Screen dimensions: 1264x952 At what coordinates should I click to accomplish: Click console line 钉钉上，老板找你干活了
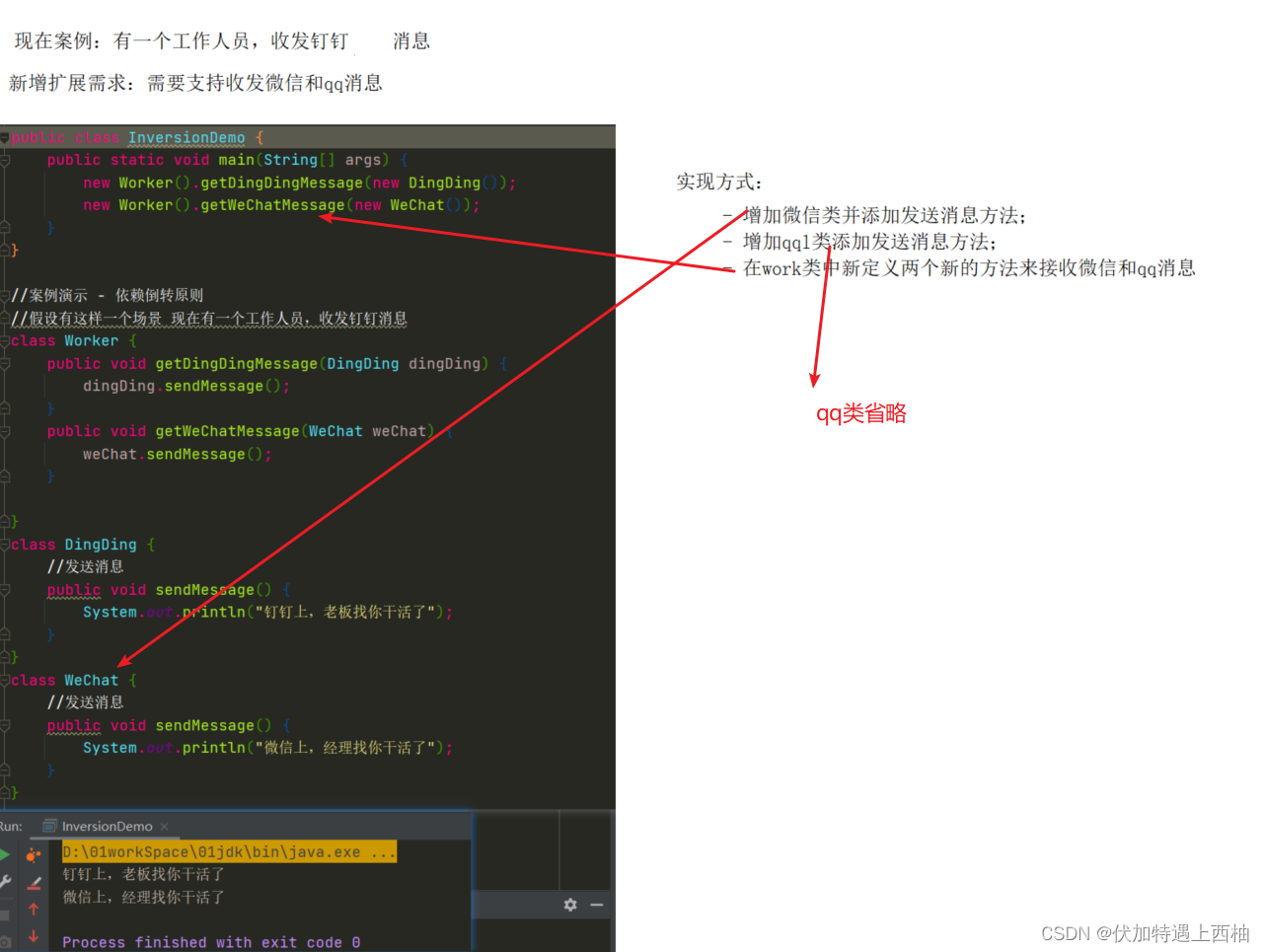tap(144, 874)
